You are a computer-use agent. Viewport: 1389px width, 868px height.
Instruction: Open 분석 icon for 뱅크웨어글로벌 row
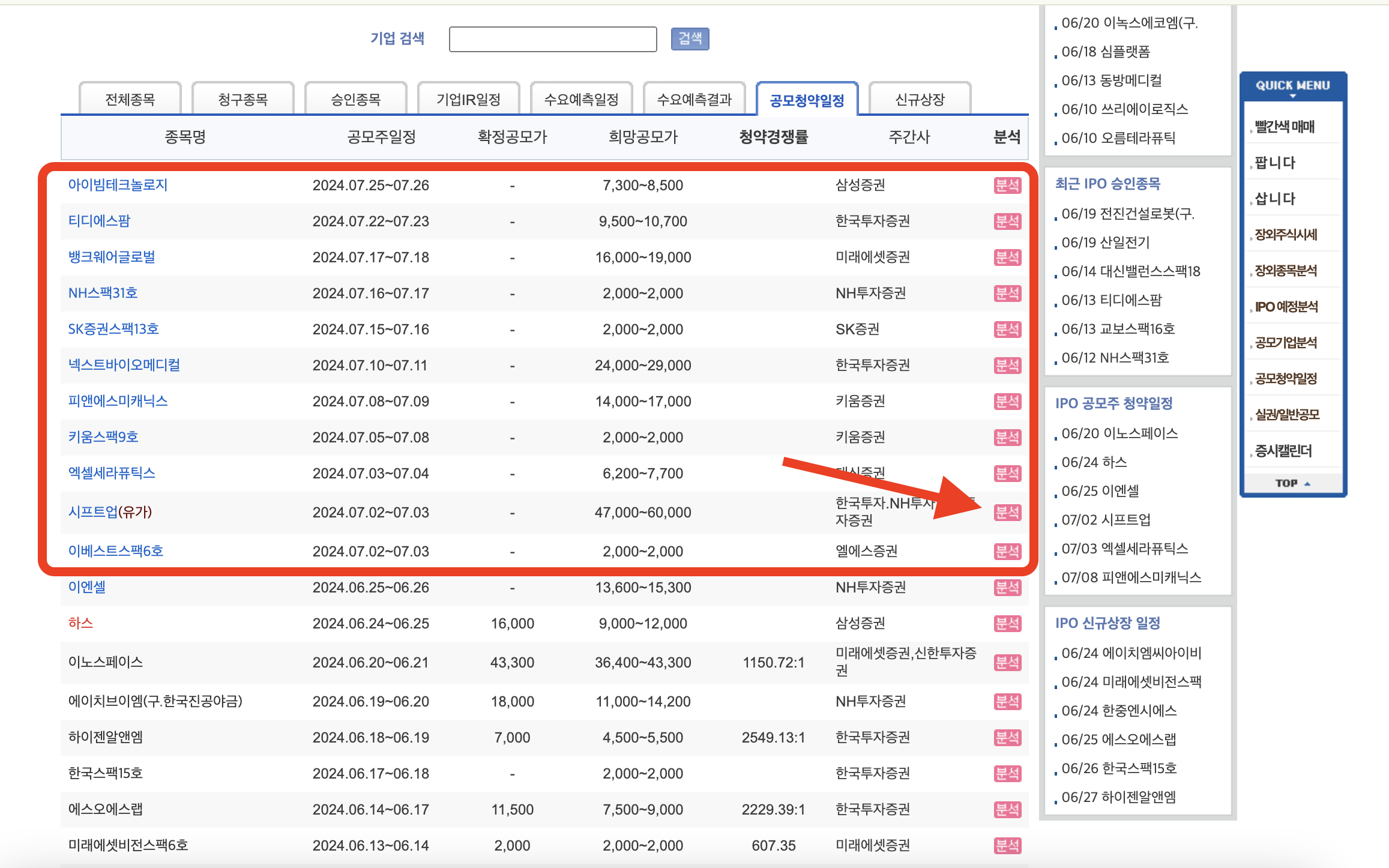1007,258
